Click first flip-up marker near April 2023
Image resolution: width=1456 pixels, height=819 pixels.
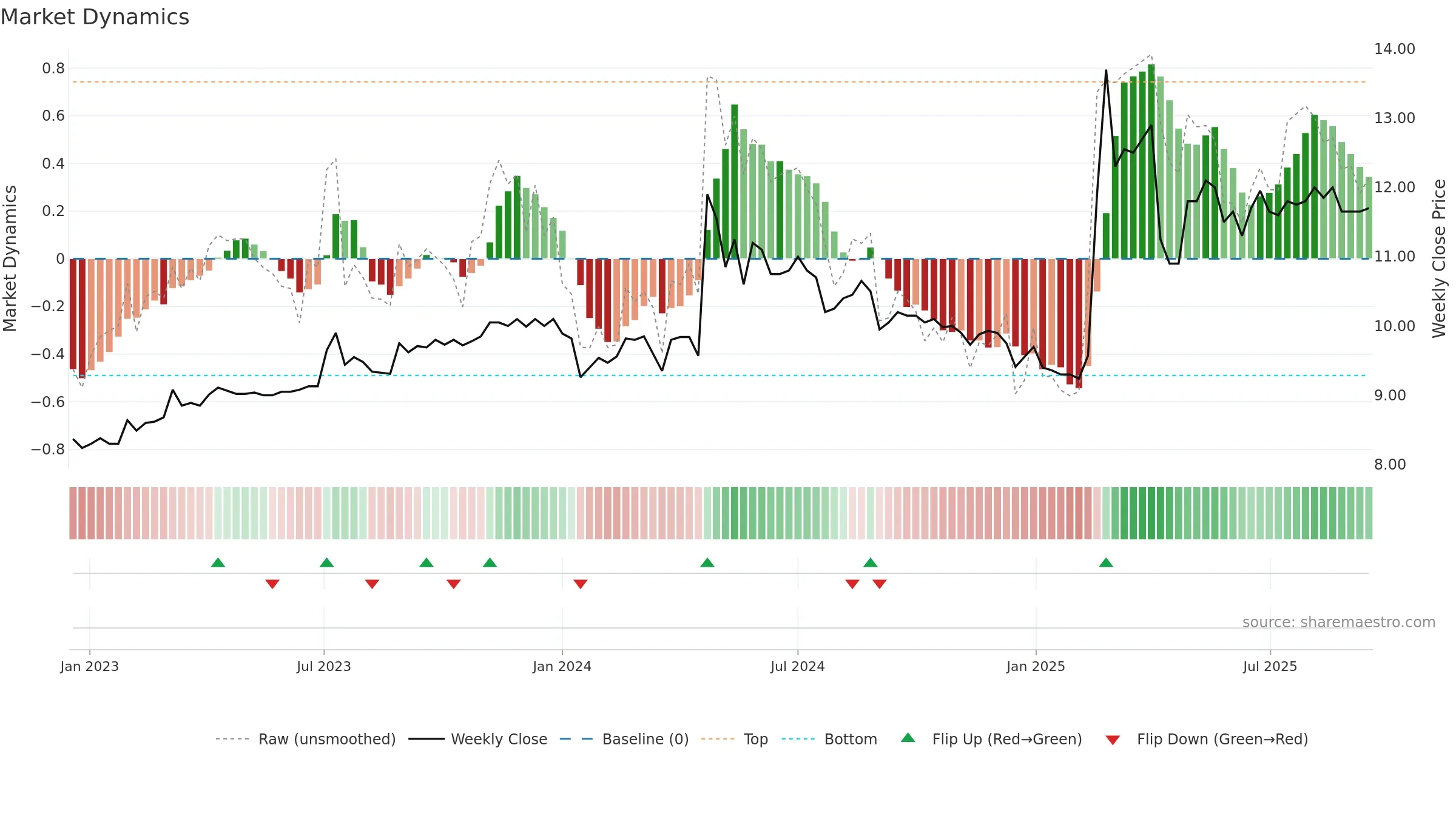pyautogui.click(x=218, y=562)
